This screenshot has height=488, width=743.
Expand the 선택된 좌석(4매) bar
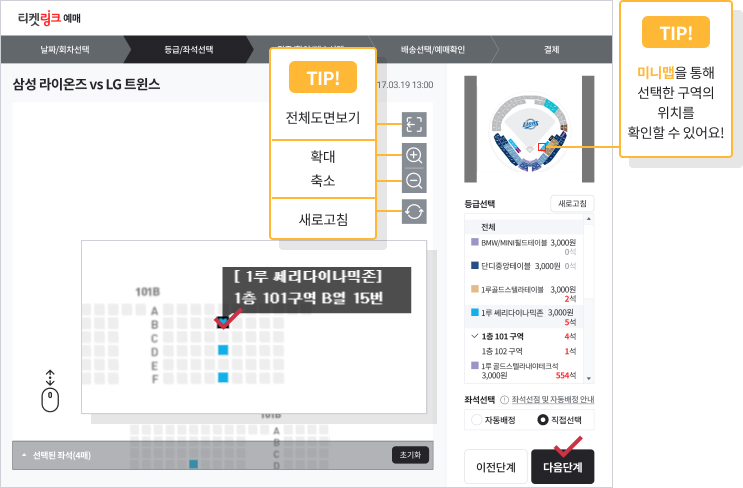(223, 455)
